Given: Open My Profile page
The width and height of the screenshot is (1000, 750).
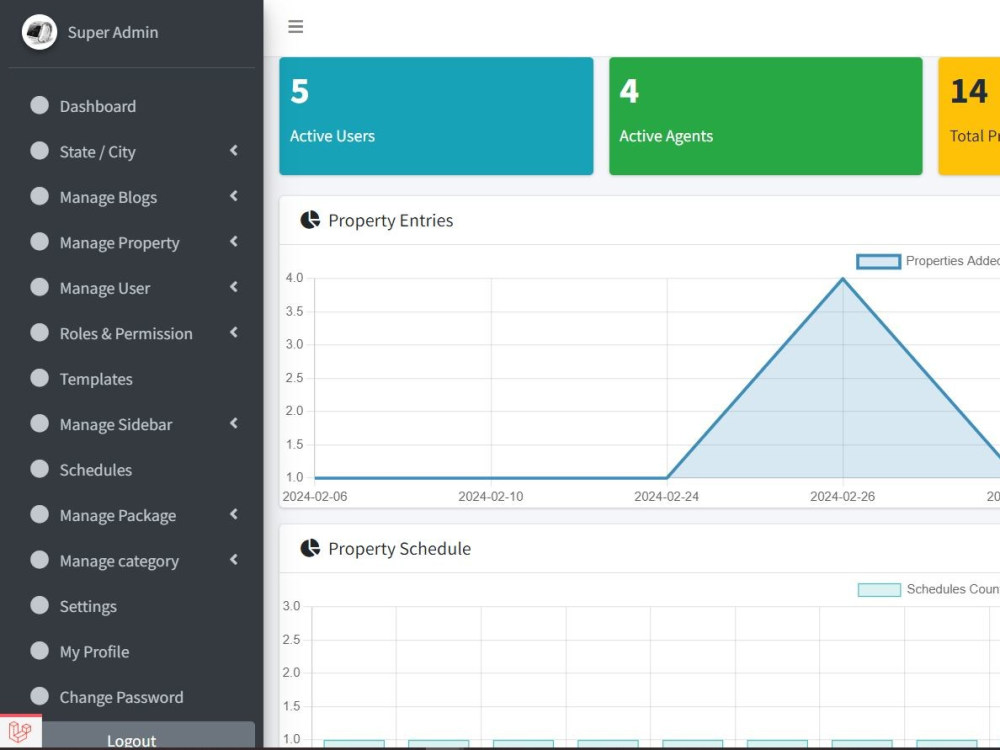Looking at the screenshot, I should tap(131, 652).
